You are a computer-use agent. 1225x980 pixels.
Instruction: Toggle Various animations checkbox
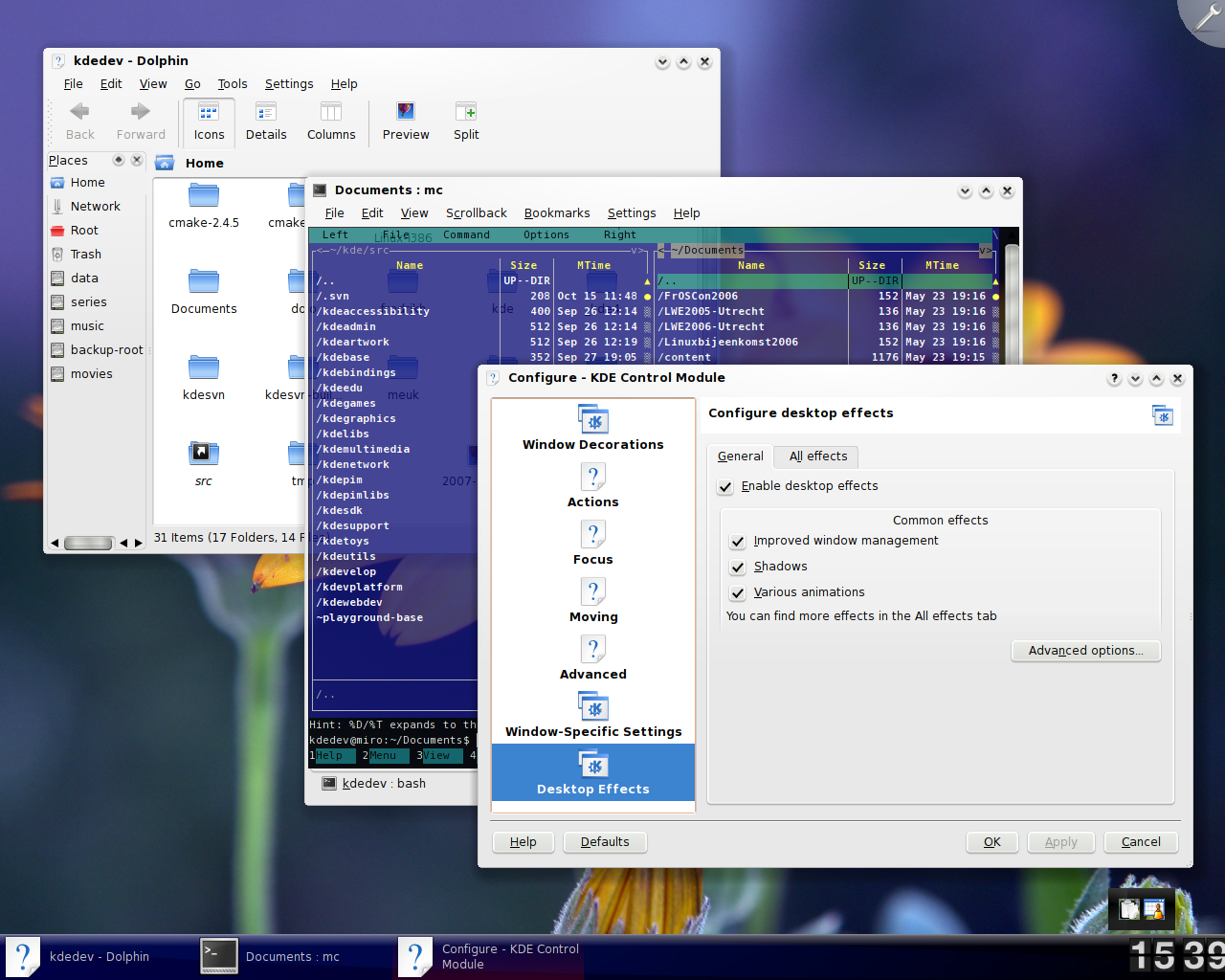click(x=738, y=593)
